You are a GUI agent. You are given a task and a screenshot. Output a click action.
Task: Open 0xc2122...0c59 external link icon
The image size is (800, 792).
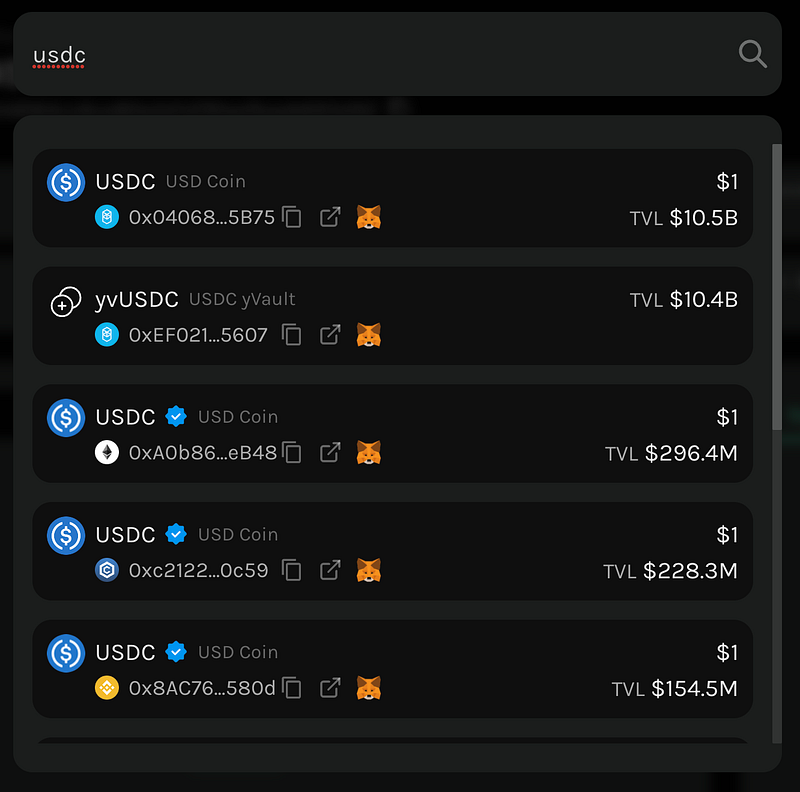[330, 570]
